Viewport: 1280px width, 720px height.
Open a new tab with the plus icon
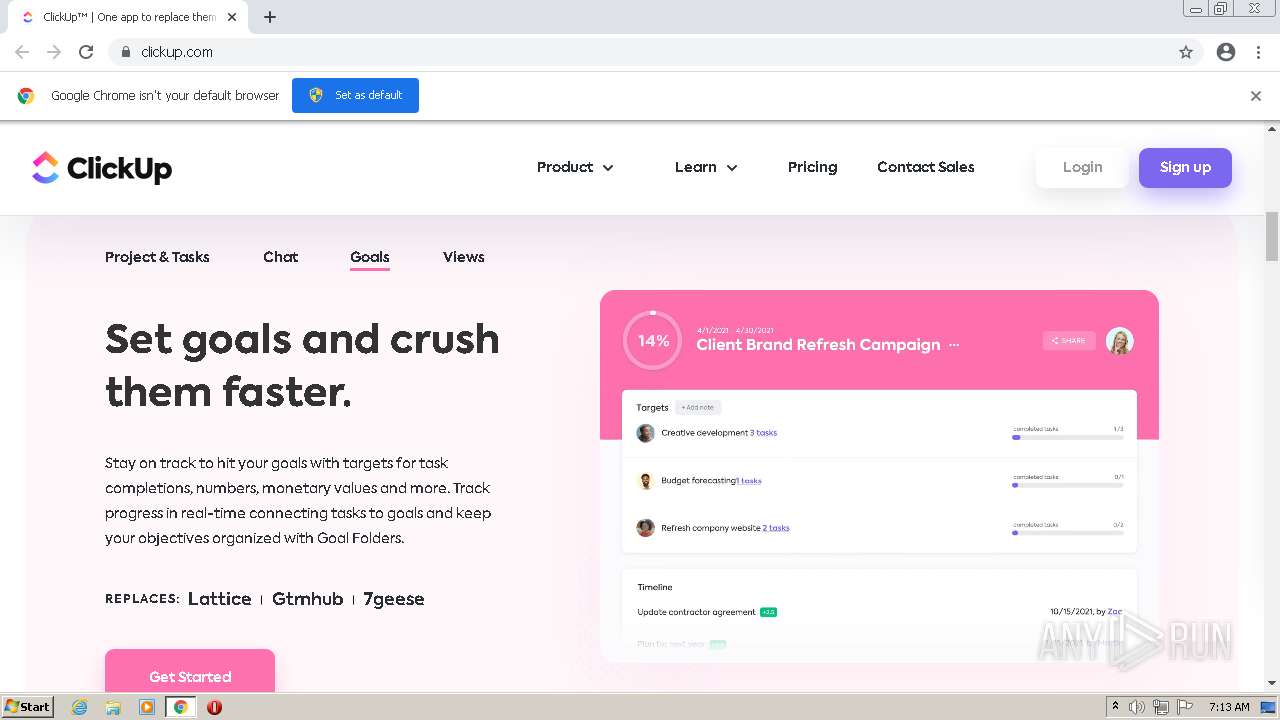[x=270, y=17]
